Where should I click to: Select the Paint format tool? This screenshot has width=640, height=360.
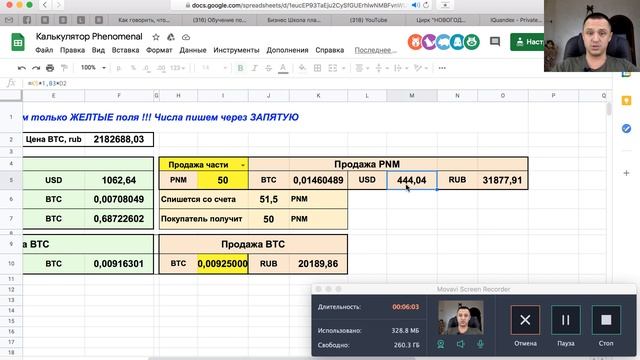pos(64,68)
